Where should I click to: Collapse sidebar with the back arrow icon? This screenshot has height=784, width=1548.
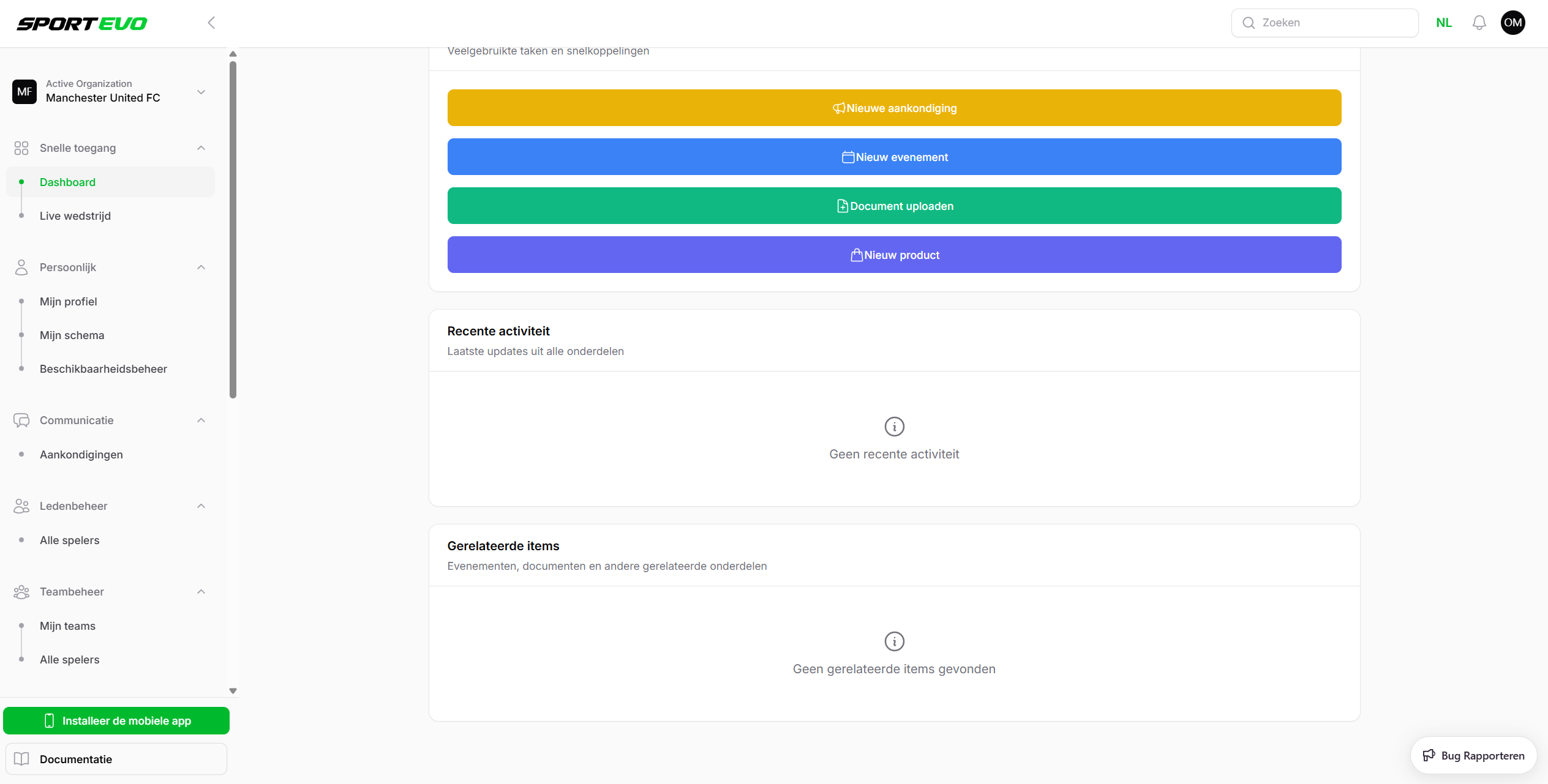pyautogui.click(x=211, y=23)
